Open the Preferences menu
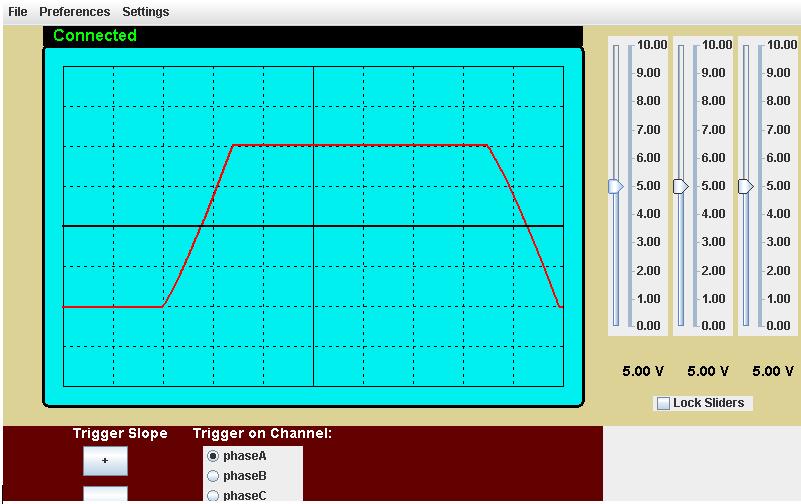 [75, 12]
